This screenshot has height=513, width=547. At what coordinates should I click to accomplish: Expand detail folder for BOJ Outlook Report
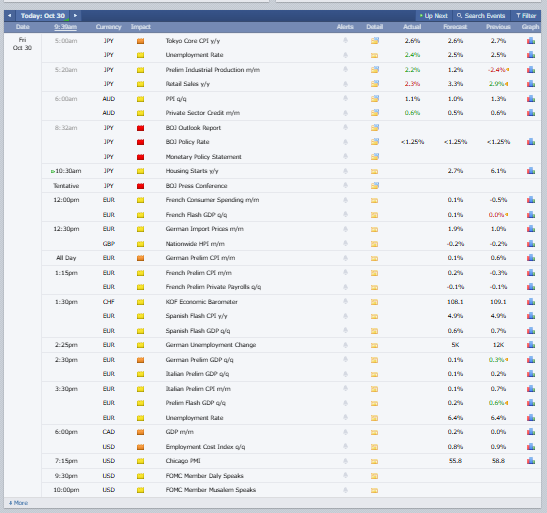click(x=375, y=128)
